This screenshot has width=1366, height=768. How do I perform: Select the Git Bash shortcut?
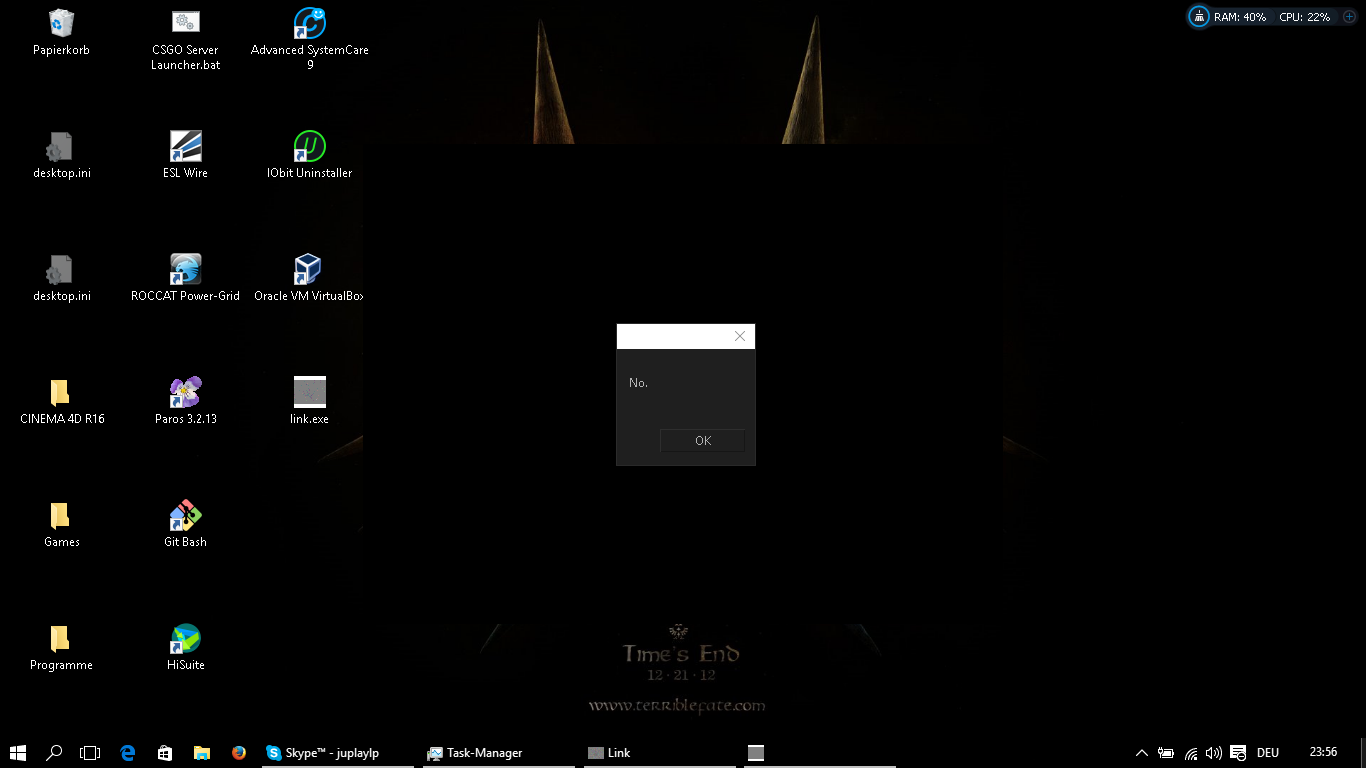click(x=185, y=516)
